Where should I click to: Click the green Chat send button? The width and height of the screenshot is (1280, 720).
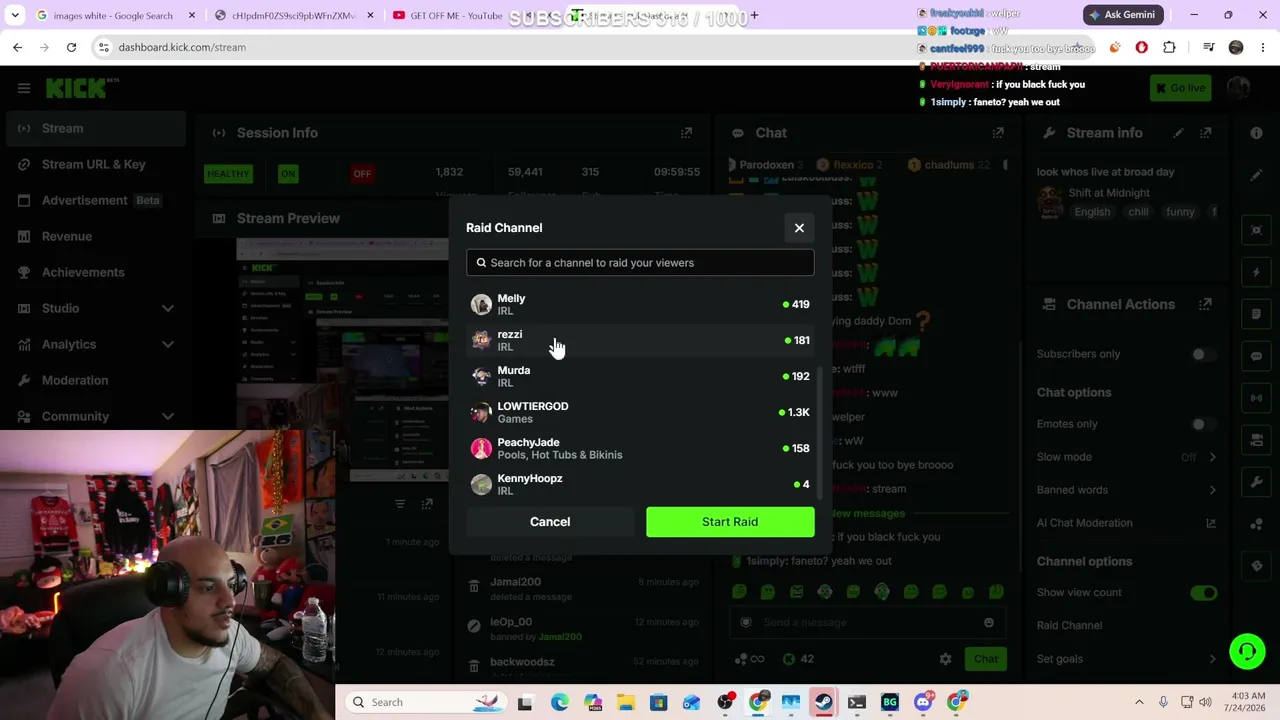tap(985, 659)
